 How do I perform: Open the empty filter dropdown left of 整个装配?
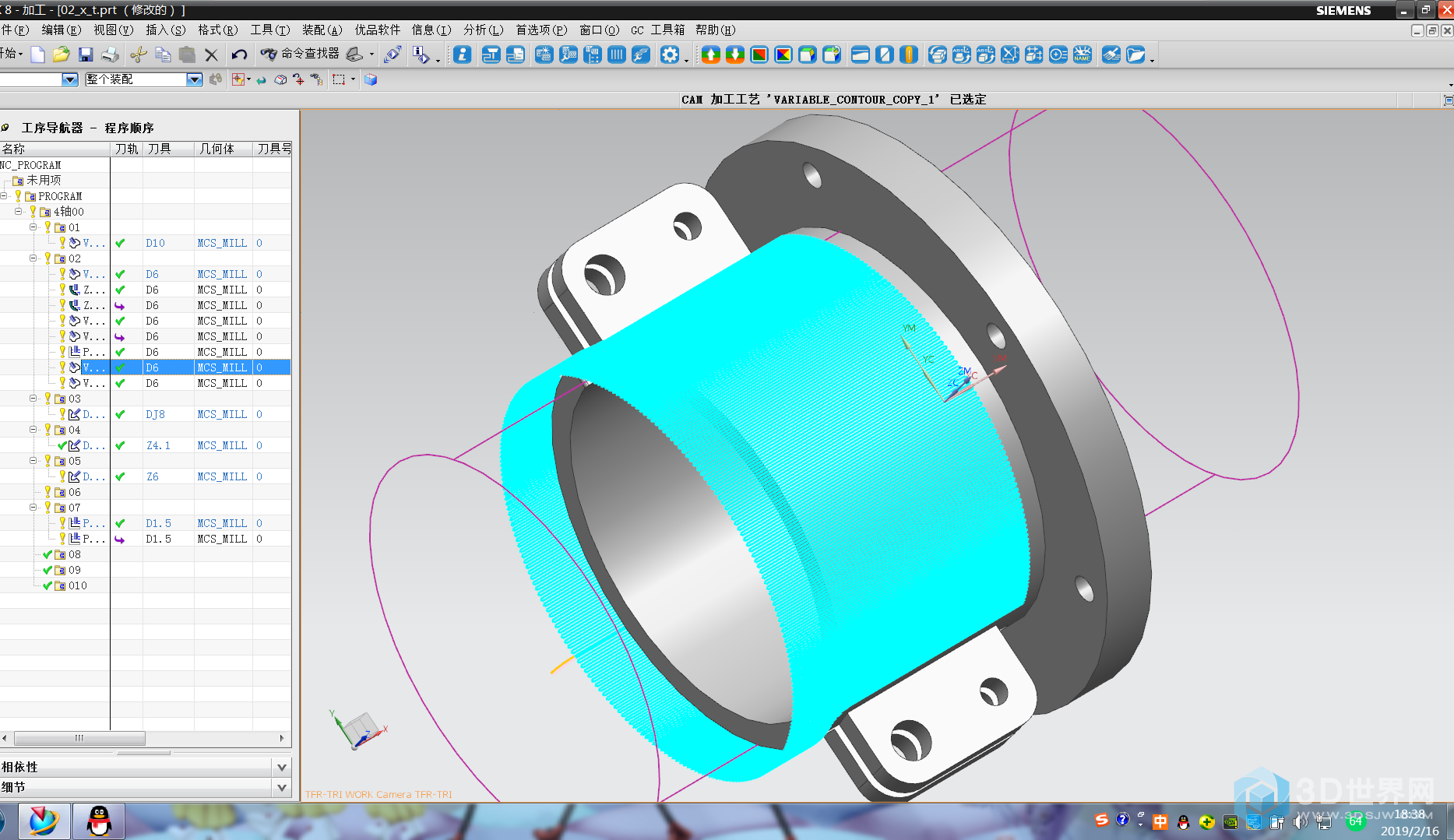(x=70, y=79)
